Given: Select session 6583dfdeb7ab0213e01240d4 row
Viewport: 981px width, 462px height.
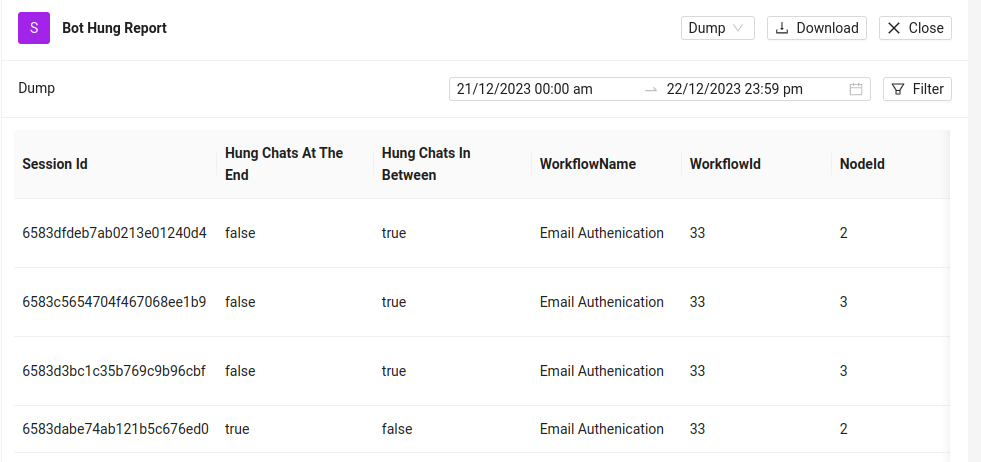Looking at the screenshot, I should [x=114, y=233].
